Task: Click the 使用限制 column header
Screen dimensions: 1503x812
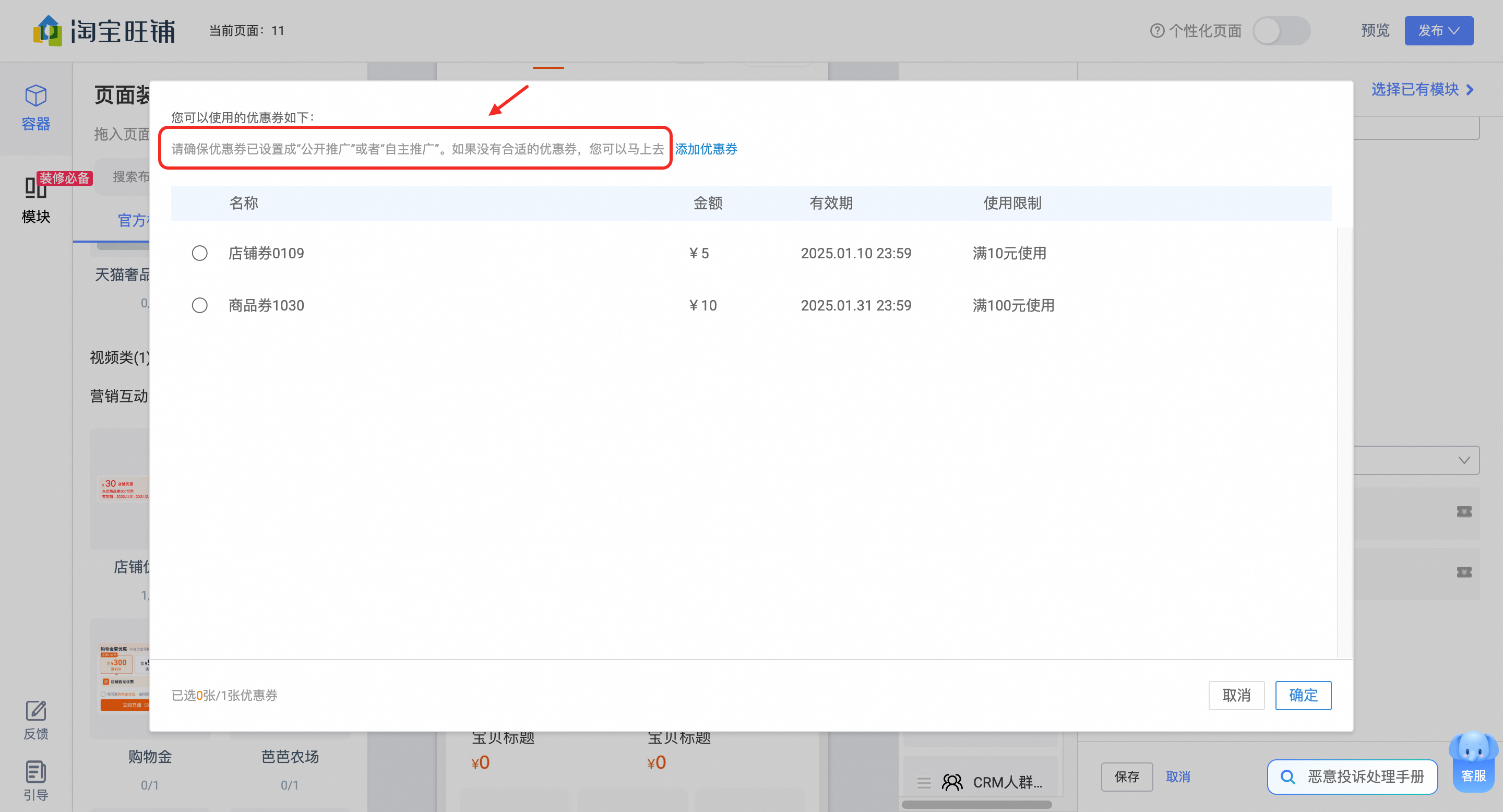Action: pyautogui.click(x=1012, y=203)
